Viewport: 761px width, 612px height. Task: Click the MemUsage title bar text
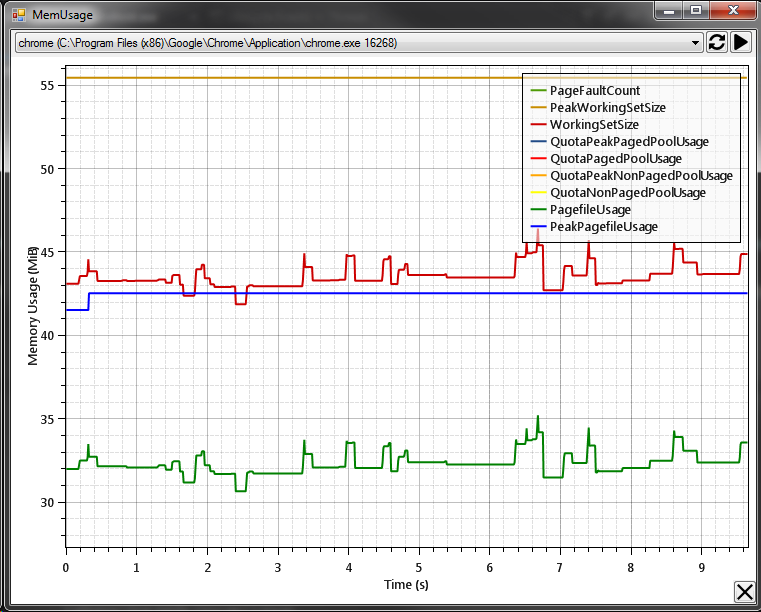(x=62, y=15)
